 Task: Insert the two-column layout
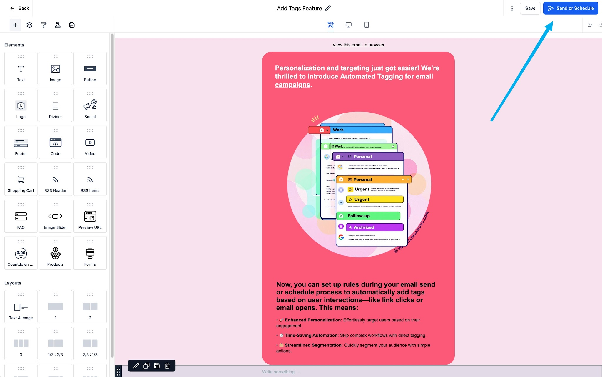click(x=90, y=306)
